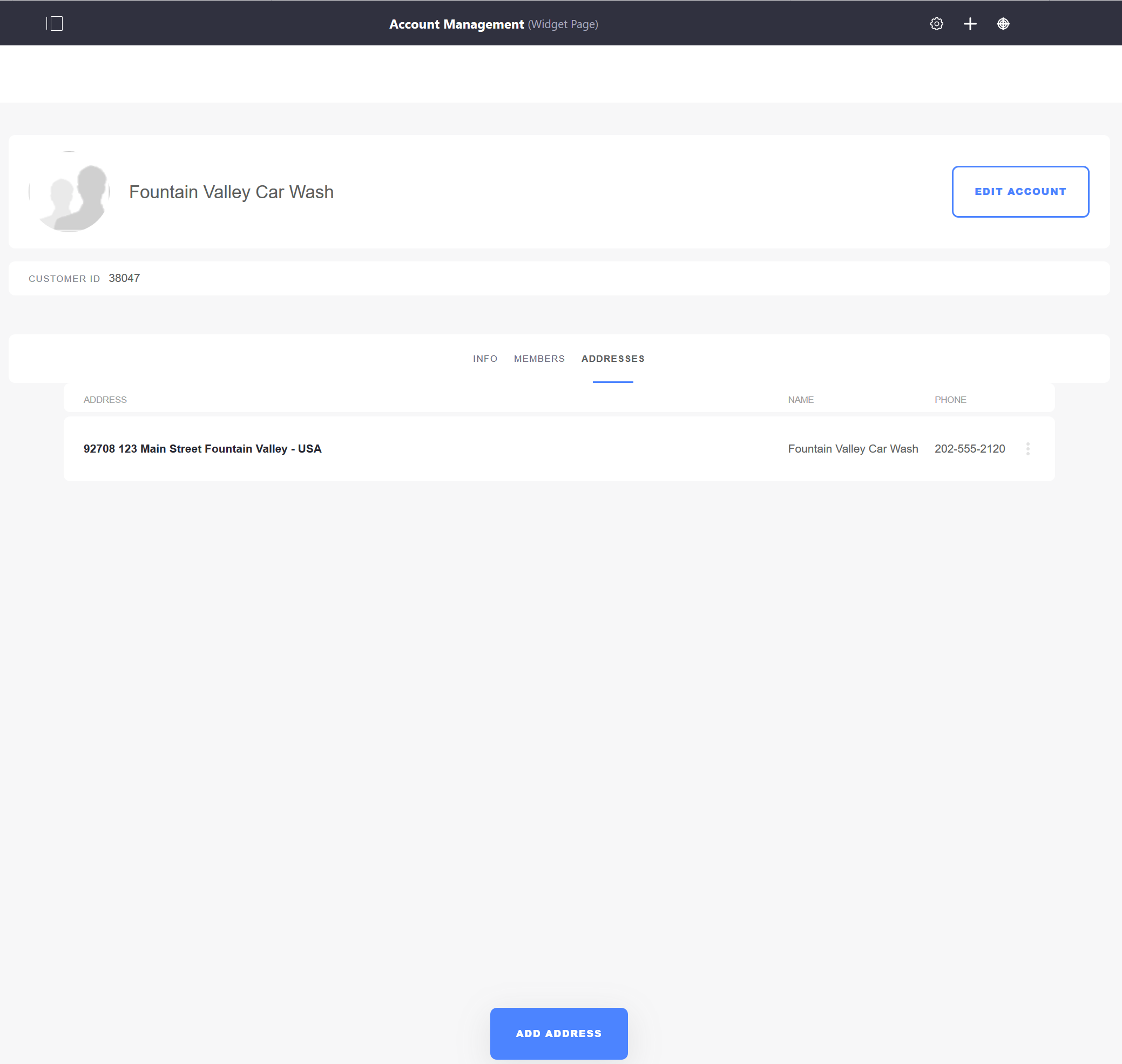Screen dimensions: 1122x1064
Task: Click the navigation/compass icon
Action: [x=1002, y=24]
